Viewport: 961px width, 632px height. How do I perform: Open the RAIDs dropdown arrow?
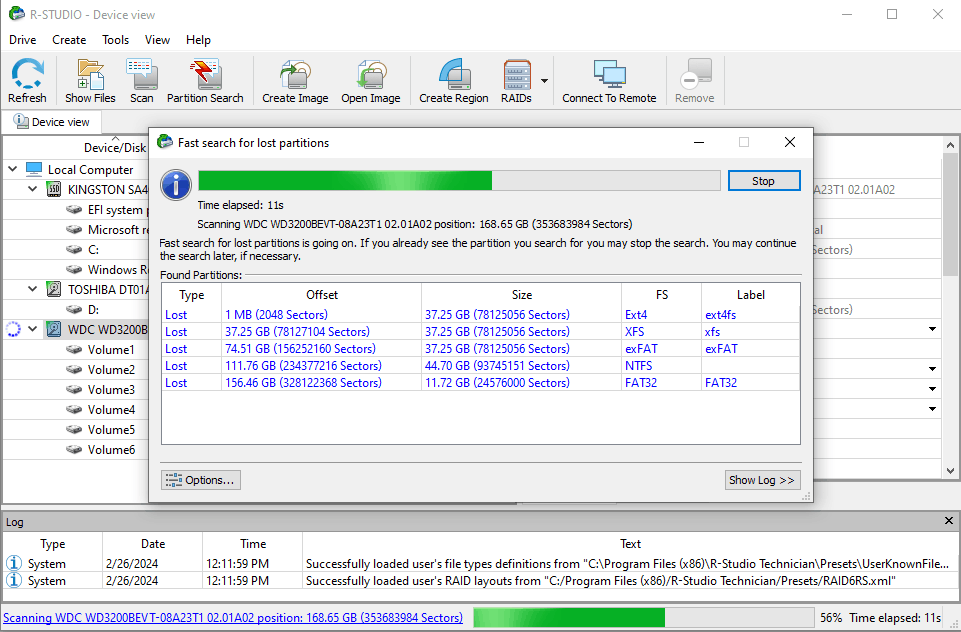(x=544, y=80)
